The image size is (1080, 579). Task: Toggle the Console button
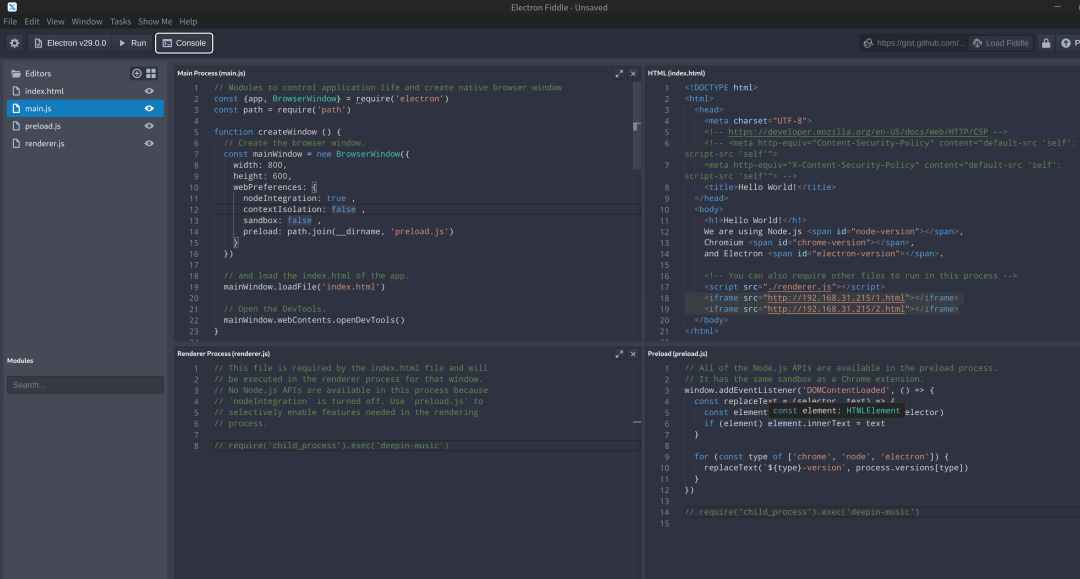coord(184,43)
